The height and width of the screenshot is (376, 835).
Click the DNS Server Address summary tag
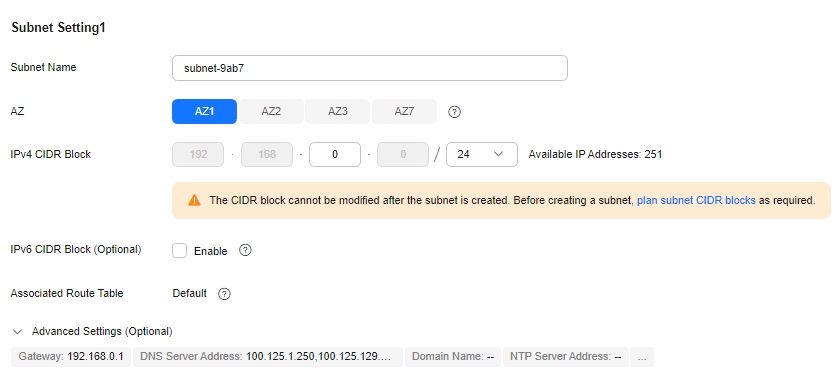click(x=268, y=357)
